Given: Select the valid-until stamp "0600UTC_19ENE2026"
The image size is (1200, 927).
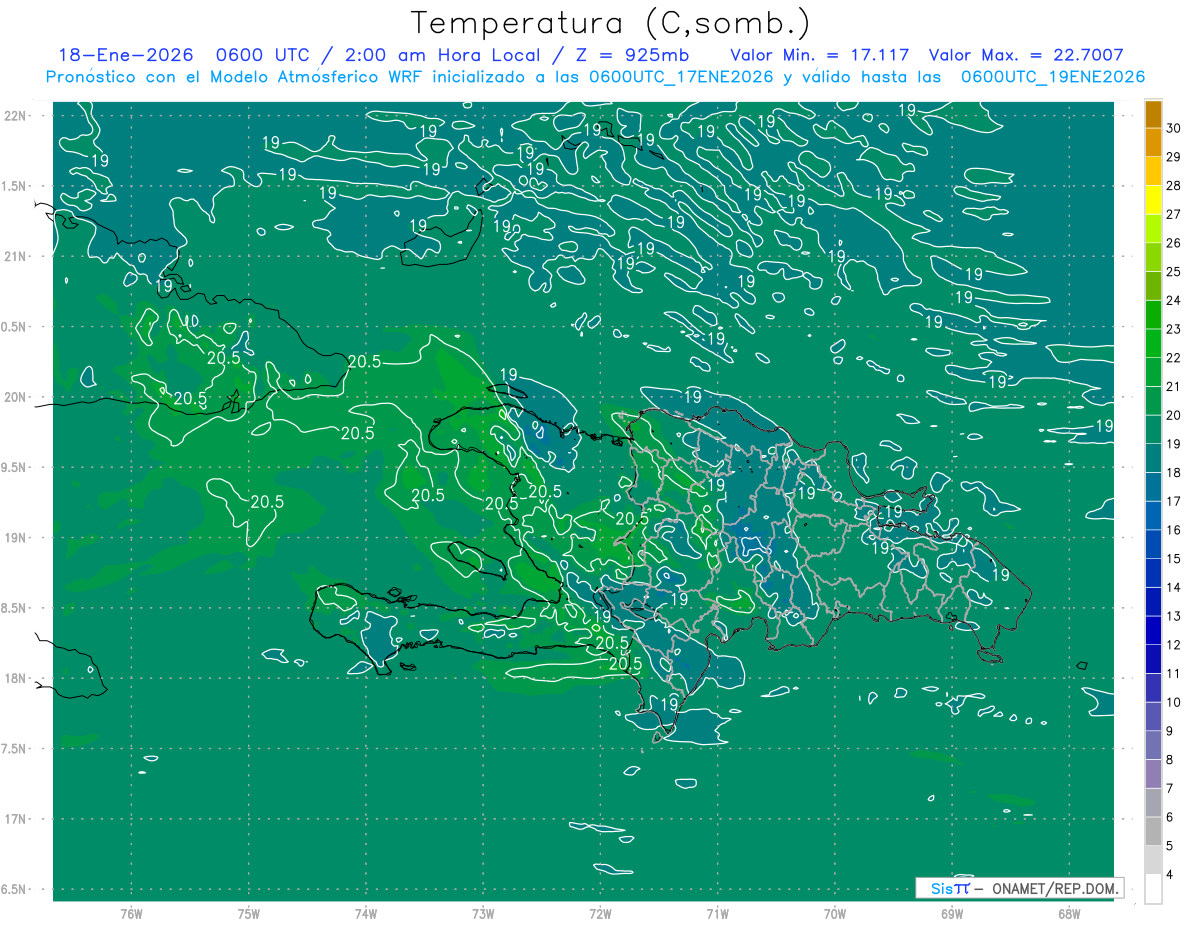Looking at the screenshot, I should click(x=1053, y=77).
